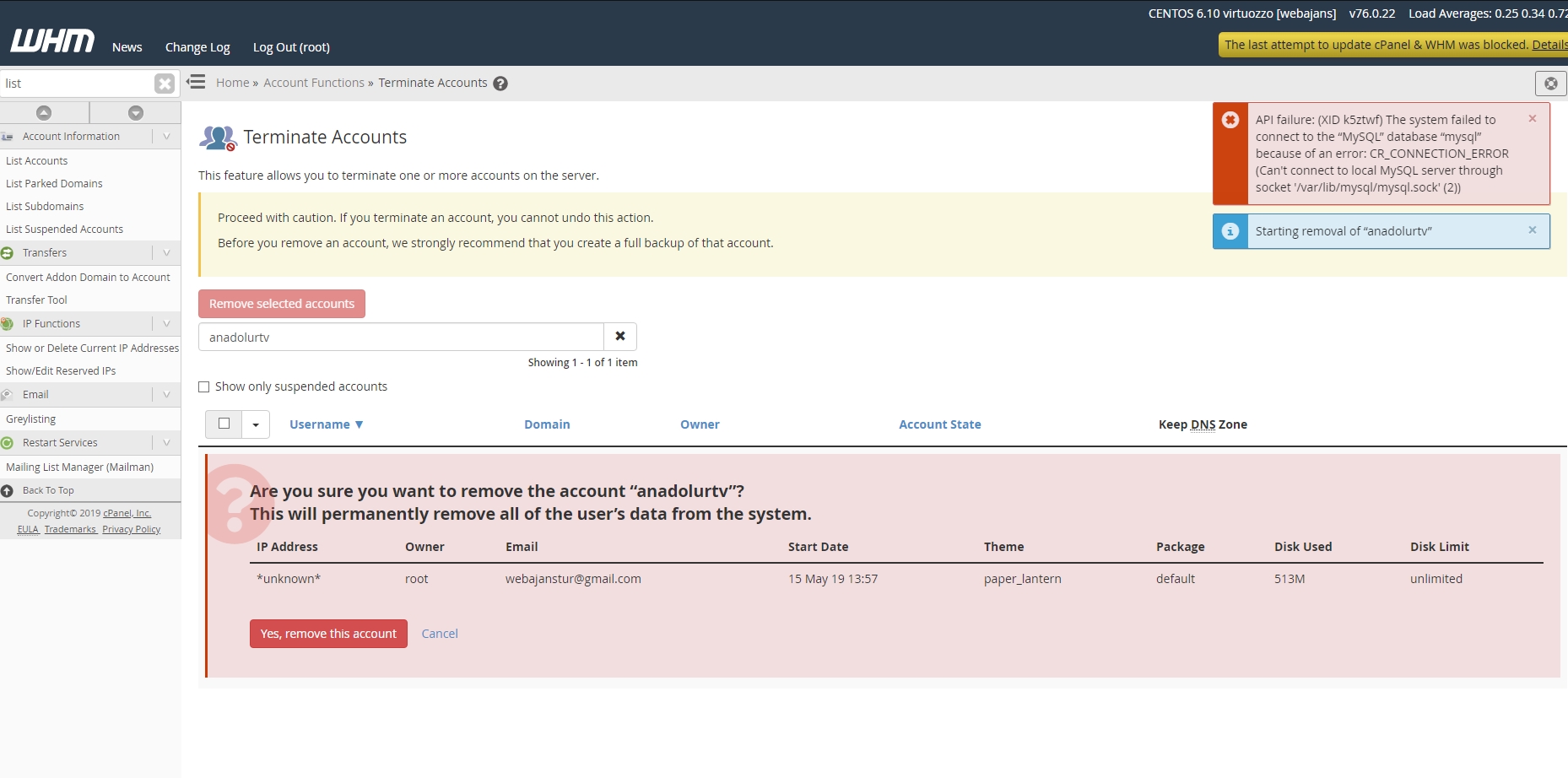Open Mailing List Manager (Mailman)
Viewport: 1568px width, 778px height.
pos(79,467)
